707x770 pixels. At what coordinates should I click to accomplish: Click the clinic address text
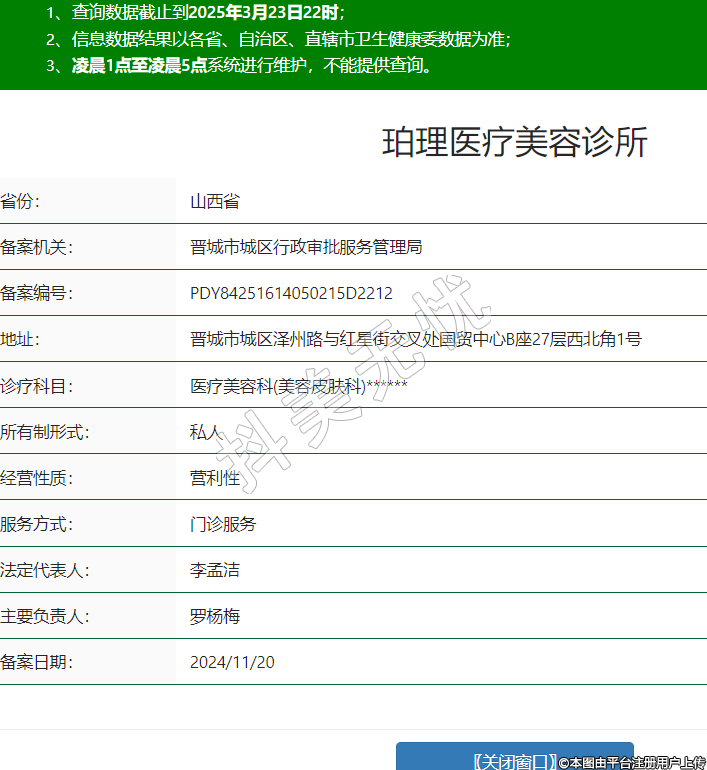tap(415, 339)
